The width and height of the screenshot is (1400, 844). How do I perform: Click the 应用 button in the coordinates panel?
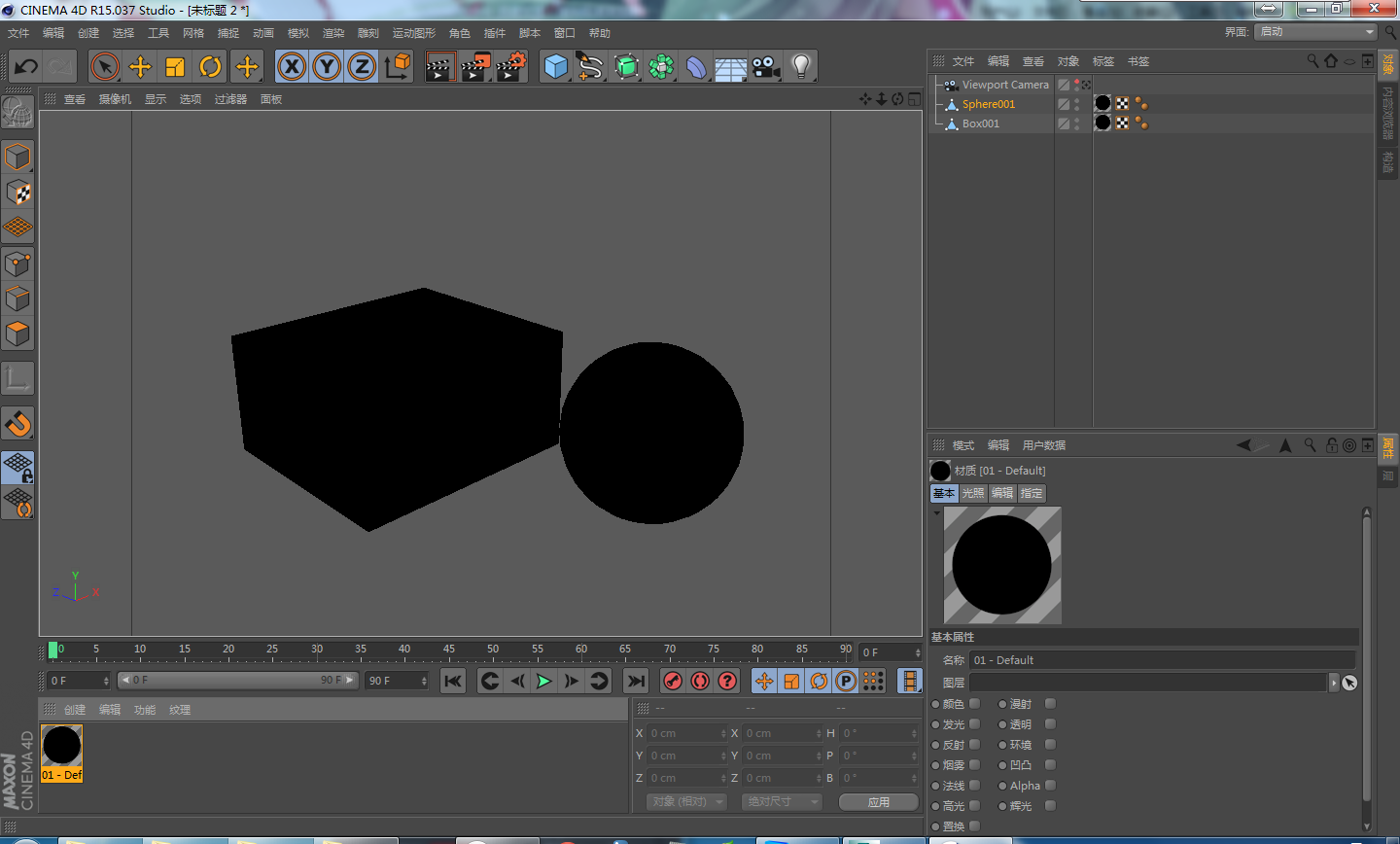pyautogui.click(x=878, y=801)
